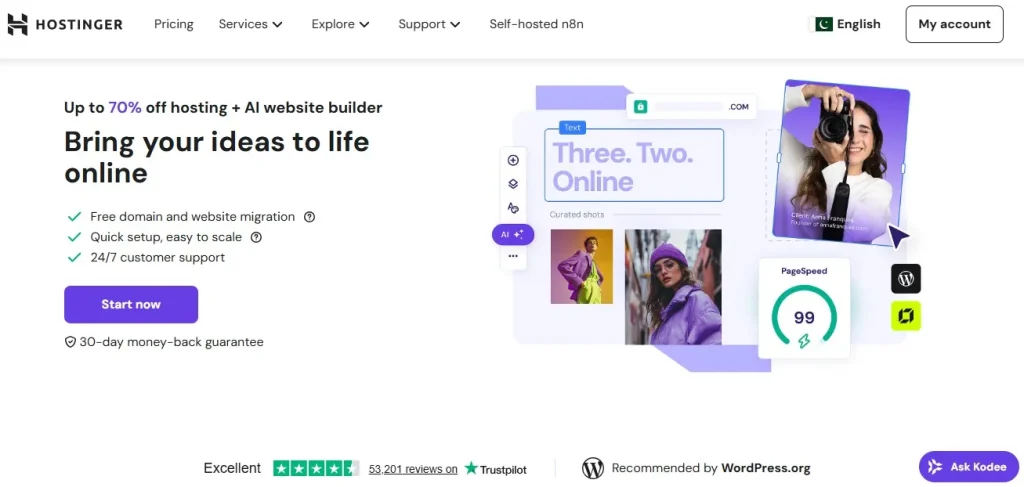This screenshot has height=487, width=1024.
Task: Click the Hostinger logo icon
Action: pyautogui.click(x=17, y=24)
